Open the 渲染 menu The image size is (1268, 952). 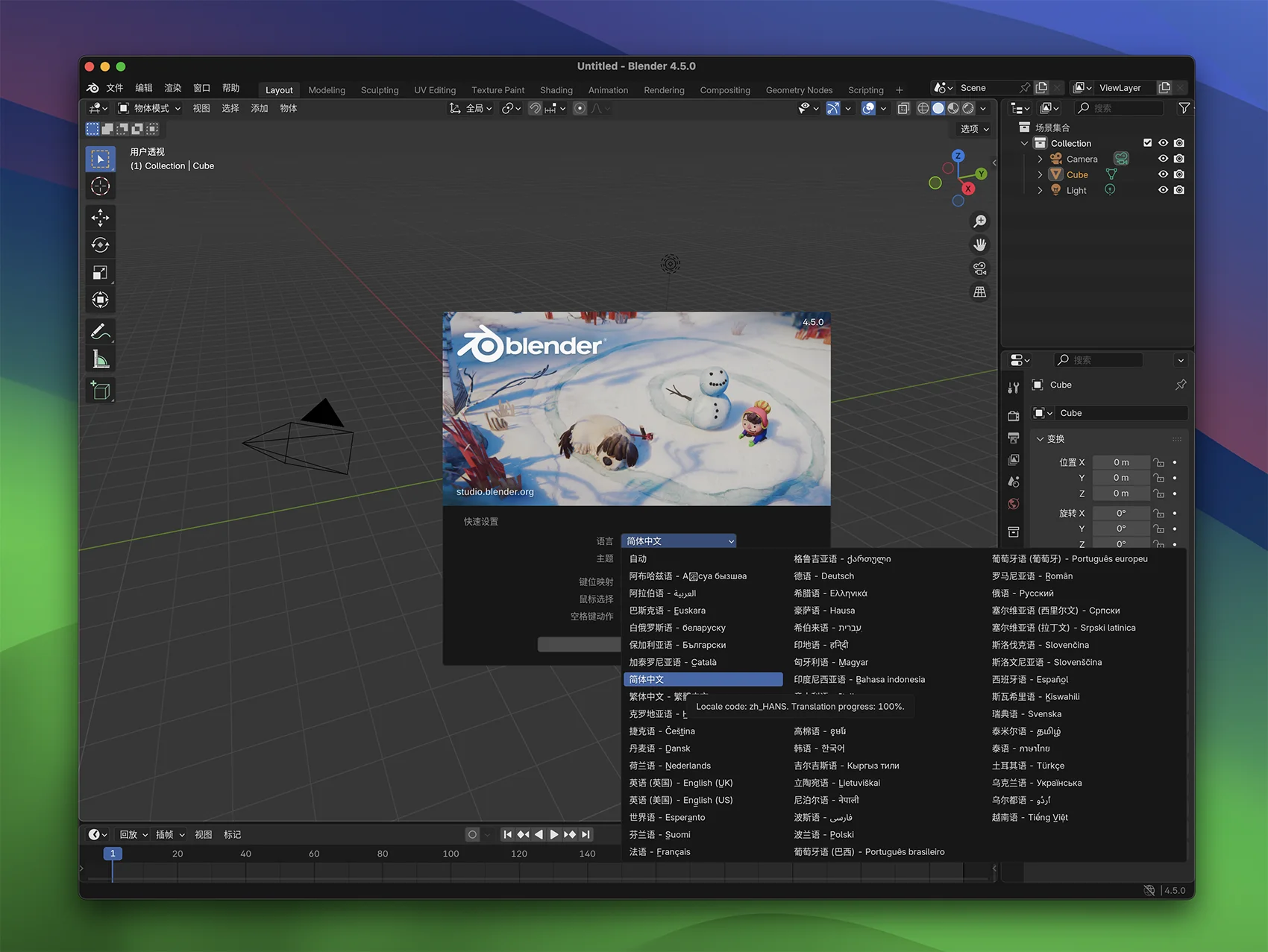click(173, 88)
